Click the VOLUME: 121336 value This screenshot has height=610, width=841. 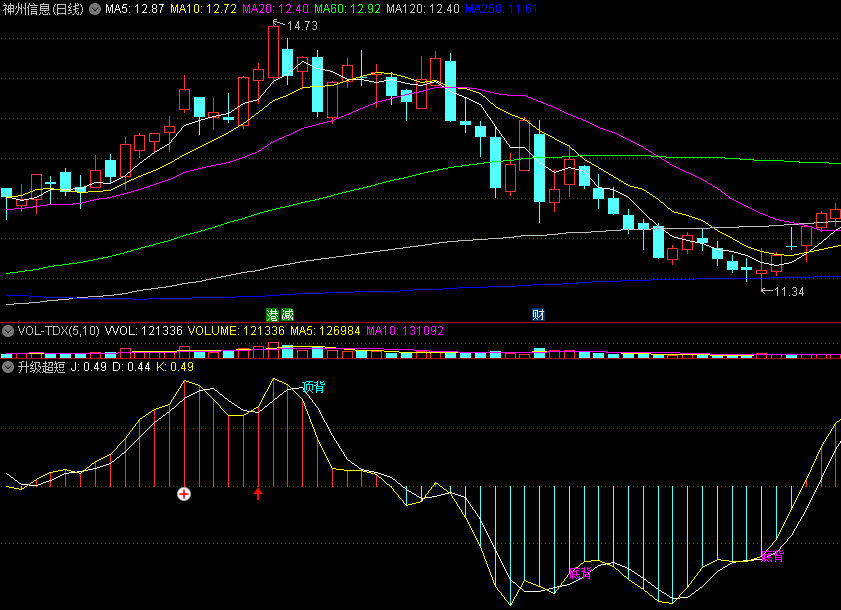236,331
